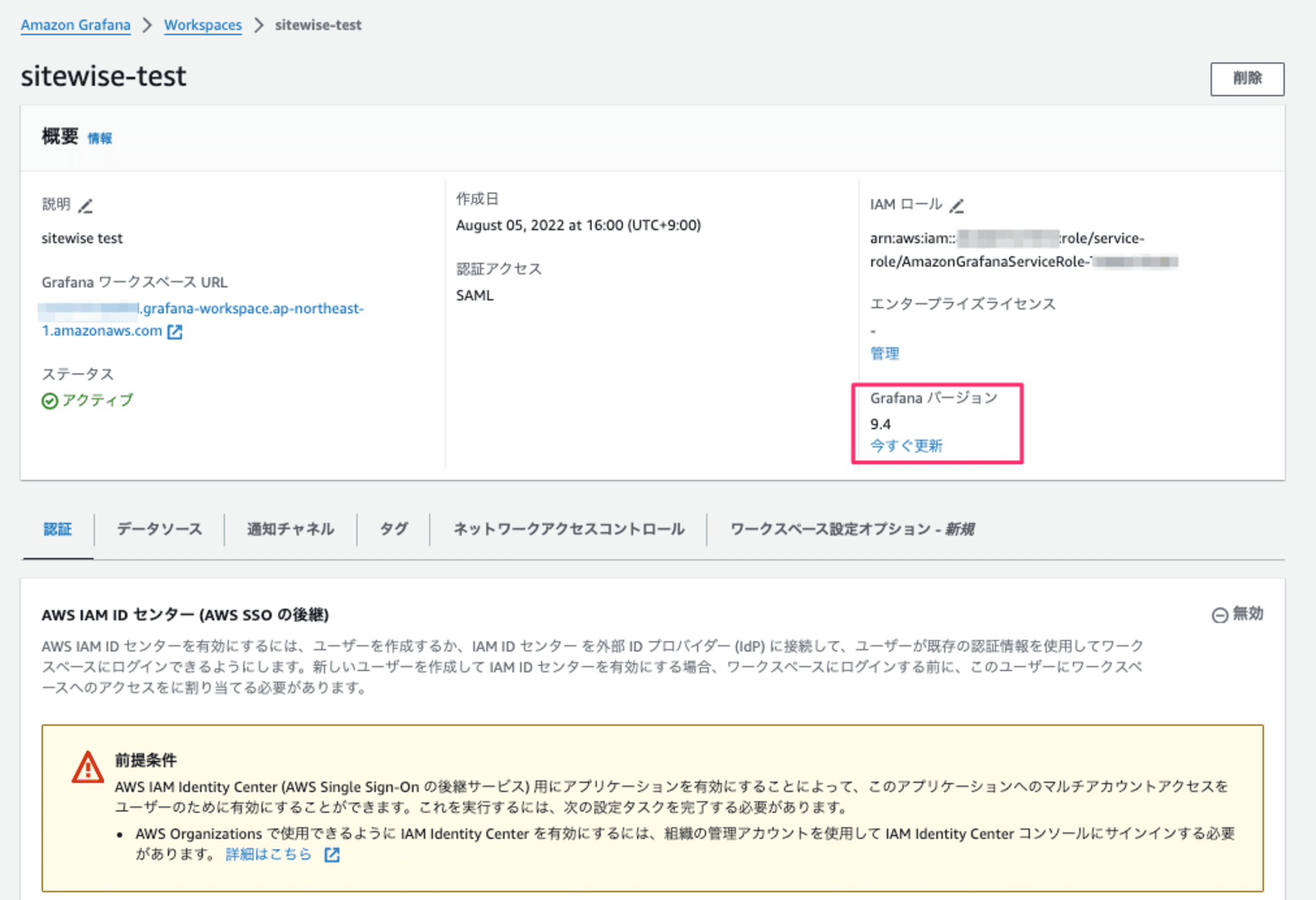The height and width of the screenshot is (900, 1316).
Task: Click the 無効 status label
Action: 1248,614
